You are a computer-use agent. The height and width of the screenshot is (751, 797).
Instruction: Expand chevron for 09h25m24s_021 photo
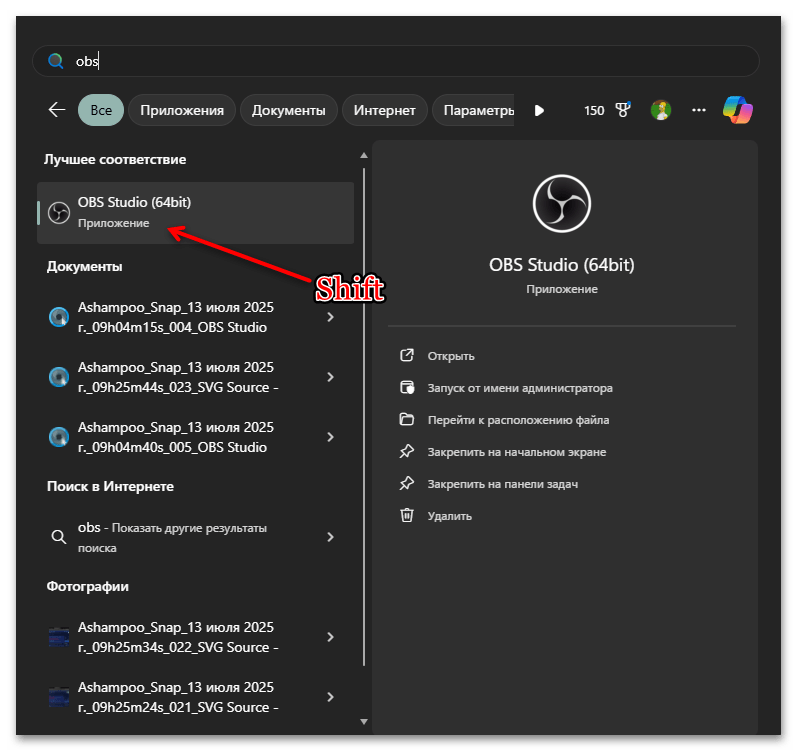(330, 697)
